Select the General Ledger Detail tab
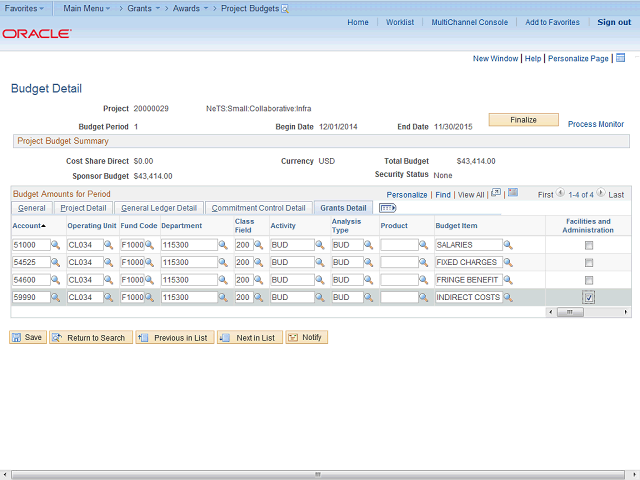 158,208
